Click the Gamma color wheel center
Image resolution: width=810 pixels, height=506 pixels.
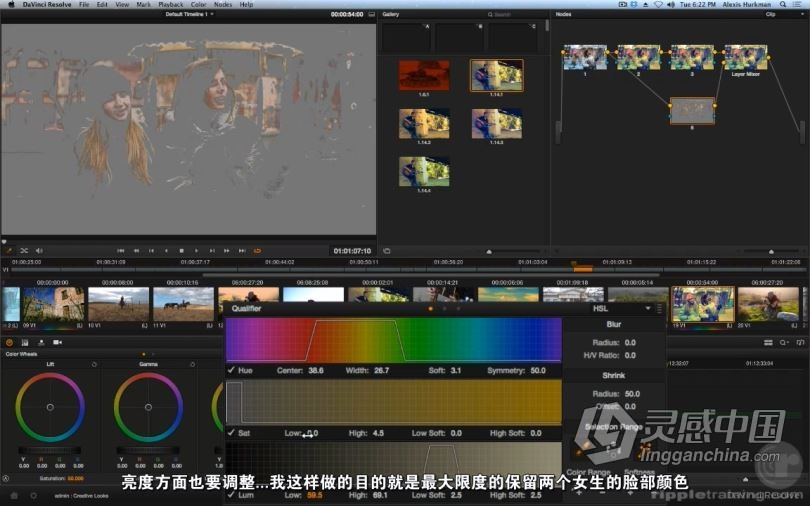pyautogui.click(x=148, y=407)
